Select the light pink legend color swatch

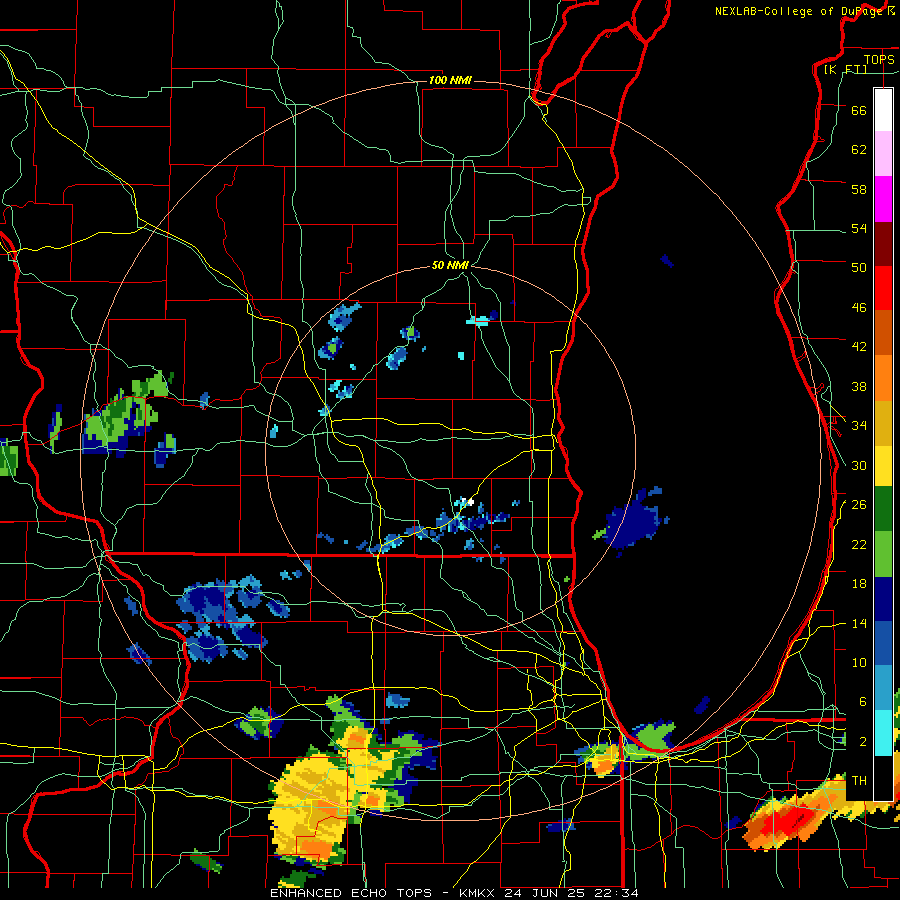[883, 153]
